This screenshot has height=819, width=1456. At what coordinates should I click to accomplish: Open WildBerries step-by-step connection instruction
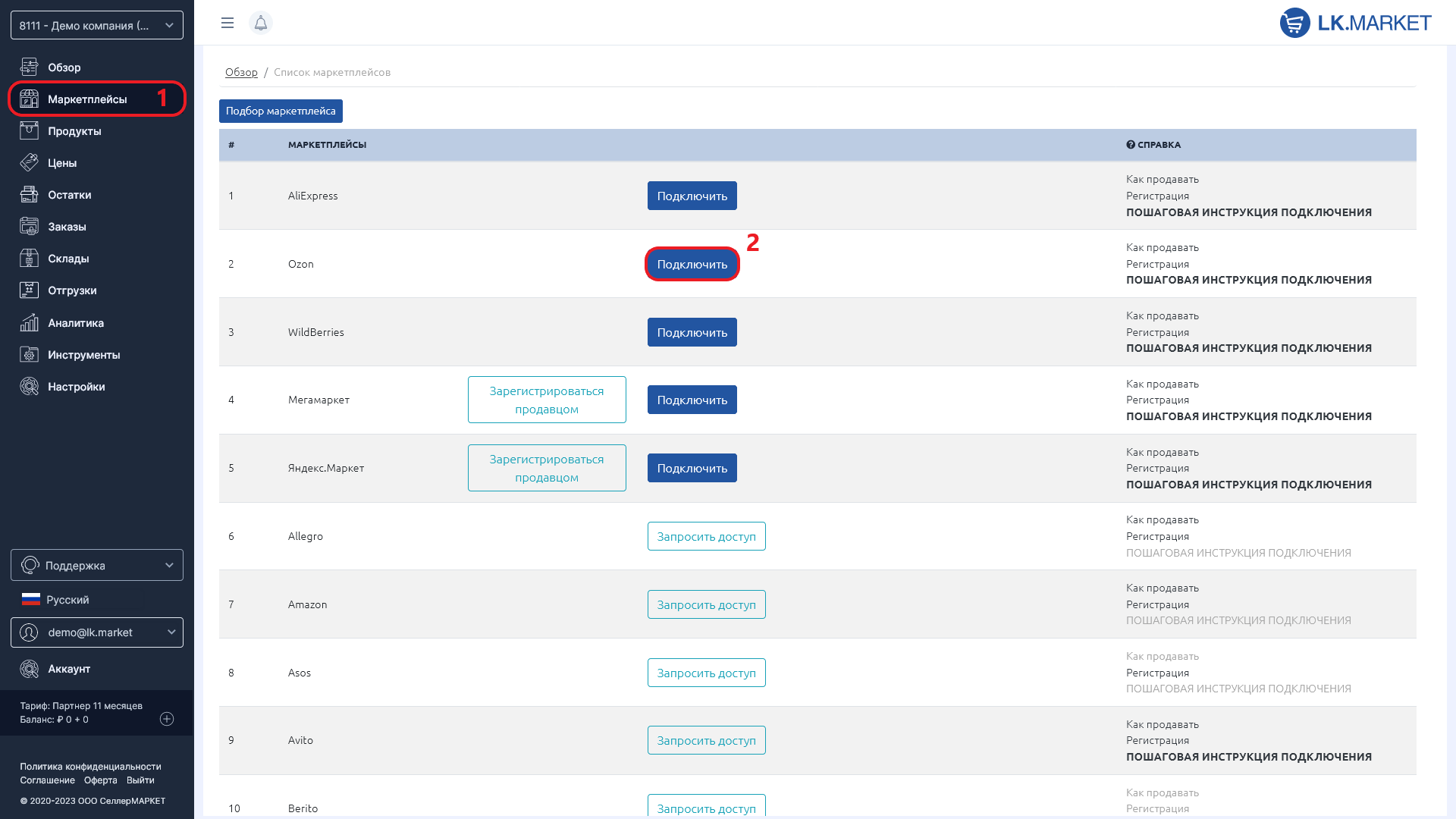[x=1248, y=348]
